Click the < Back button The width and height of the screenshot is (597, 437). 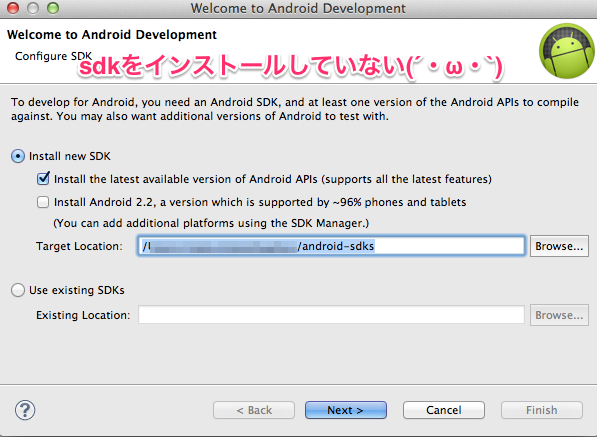(254, 410)
